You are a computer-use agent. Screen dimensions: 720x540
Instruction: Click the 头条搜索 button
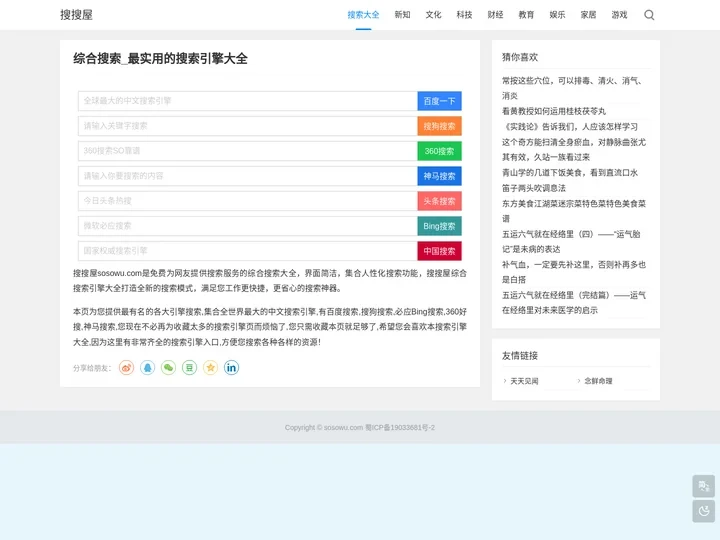[439, 201]
